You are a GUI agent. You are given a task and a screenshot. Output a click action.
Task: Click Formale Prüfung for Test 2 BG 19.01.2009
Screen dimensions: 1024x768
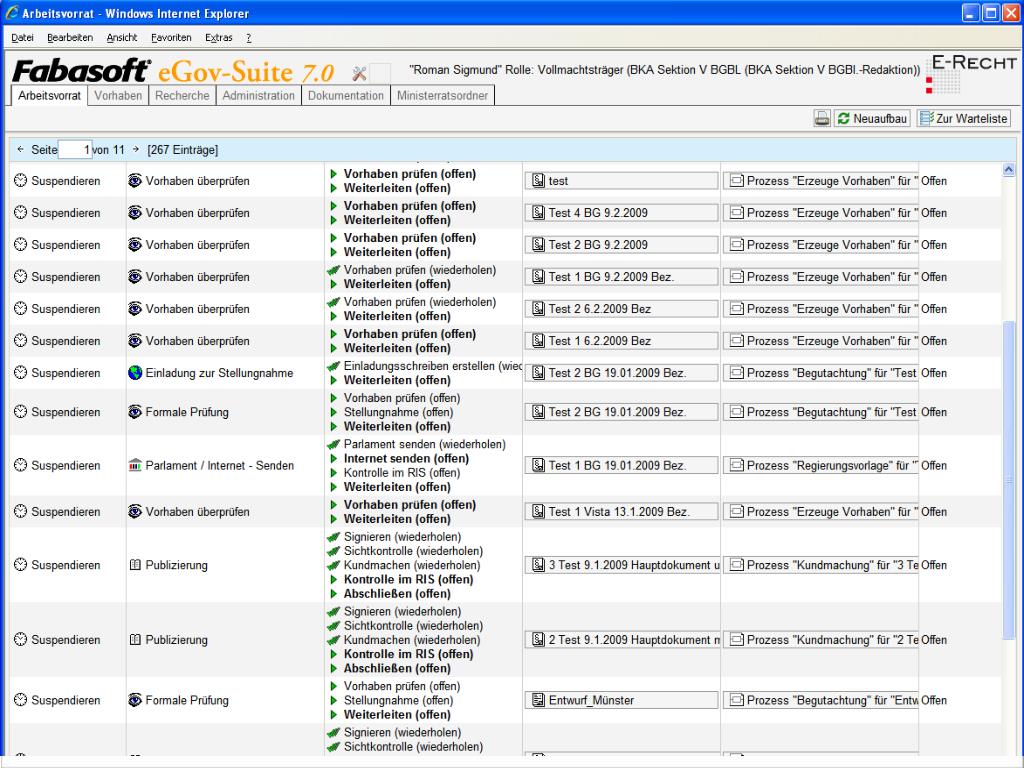(187, 412)
